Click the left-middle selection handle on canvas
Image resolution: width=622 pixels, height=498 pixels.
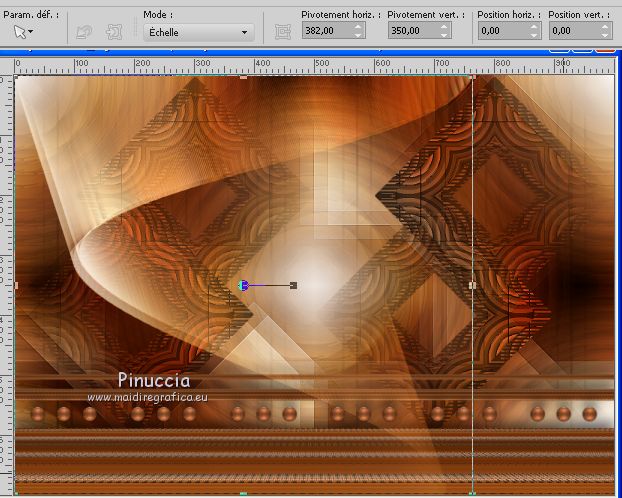[x=16, y=285]
